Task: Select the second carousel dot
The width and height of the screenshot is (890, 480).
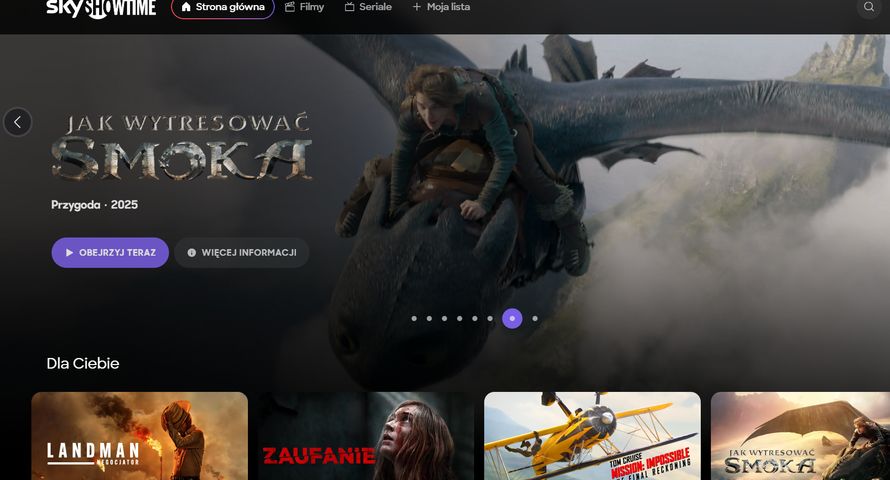Action: 429,318
